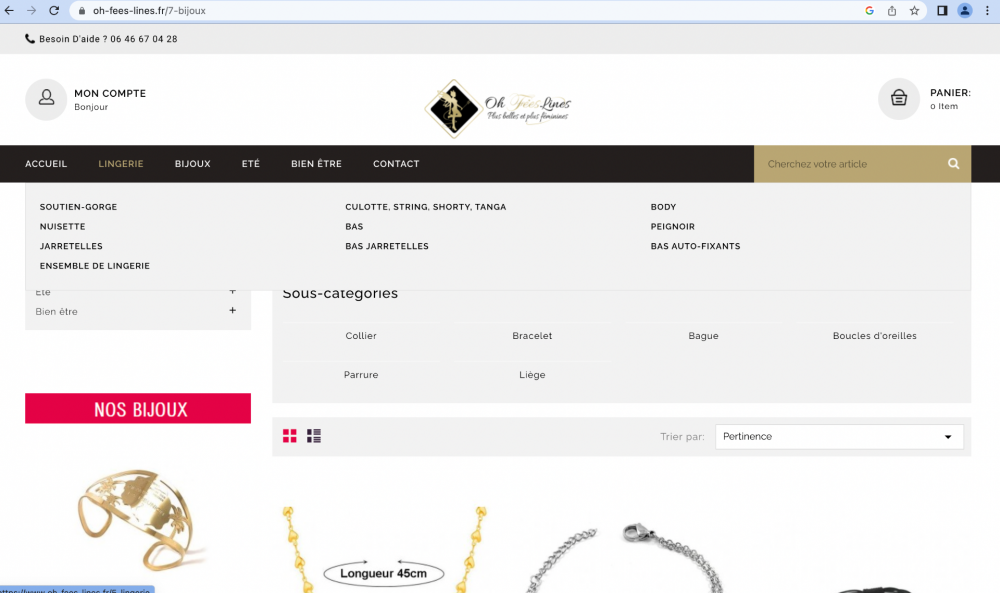Open the gold necklace Longueur 45cm product
Image resolution: width=1000 pixels, height=593 pixels.
[x=384, y=548]
